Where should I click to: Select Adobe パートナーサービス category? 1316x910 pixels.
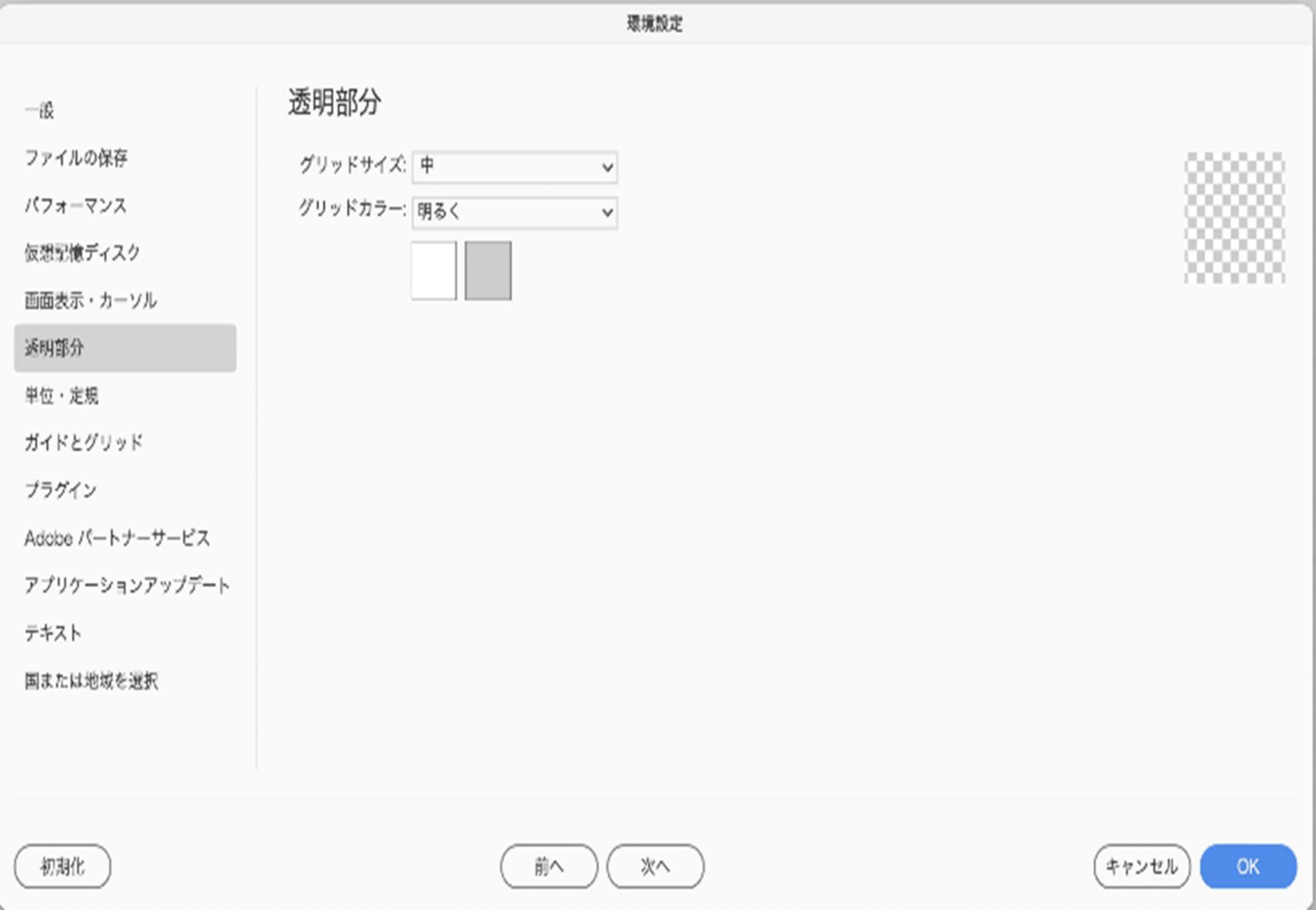(x=117, y=538)
